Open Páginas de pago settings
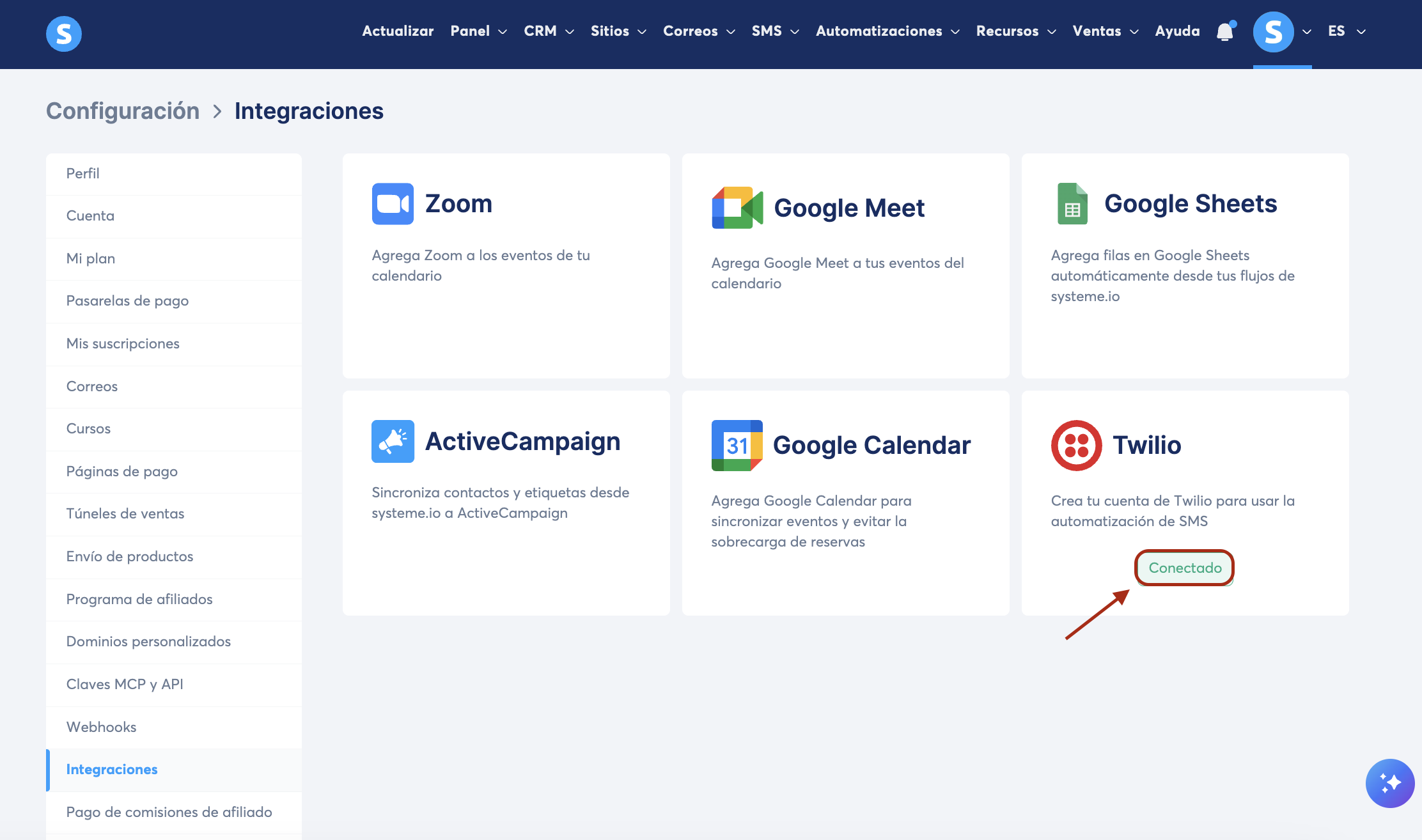The width and height of the screenshot is (1422, 840). [174, 472]
